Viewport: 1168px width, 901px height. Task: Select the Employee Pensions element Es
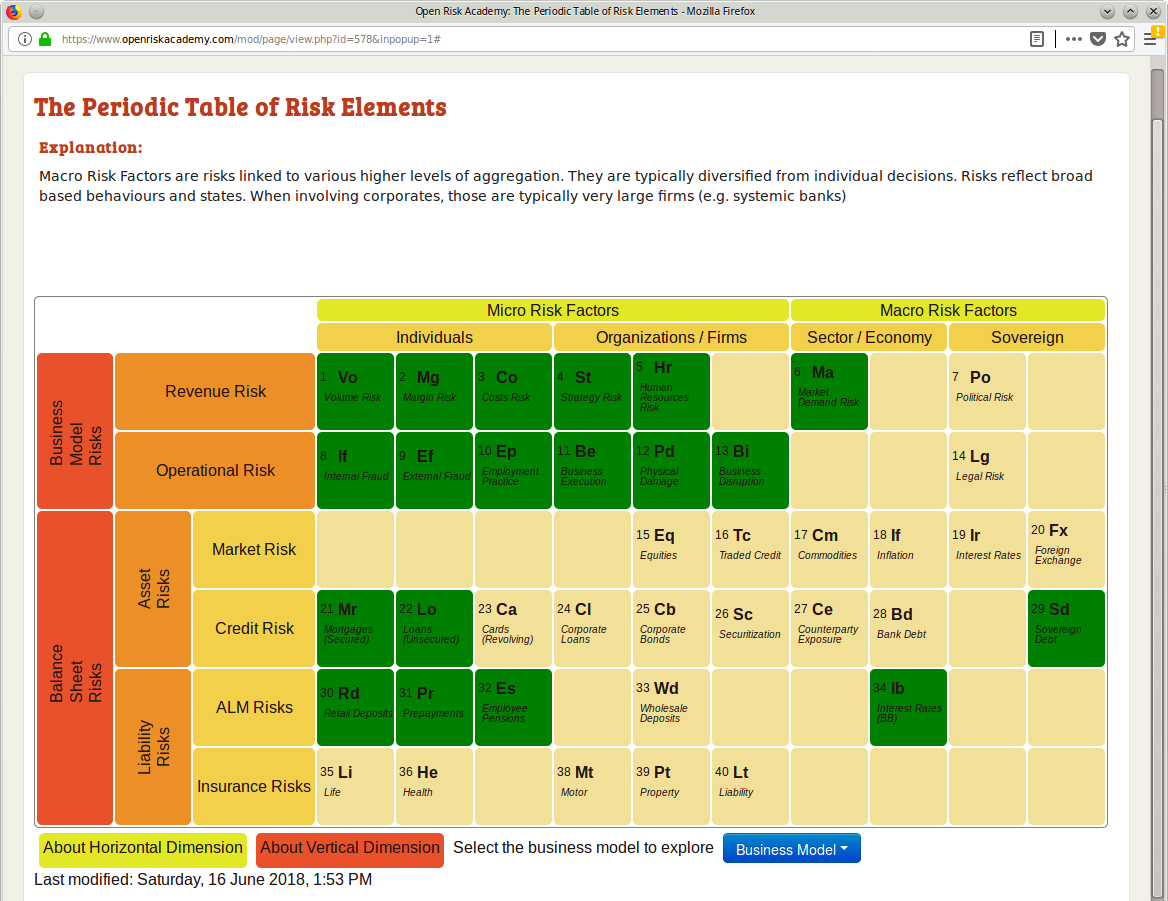pyautogui.click(x=513, y=707)
